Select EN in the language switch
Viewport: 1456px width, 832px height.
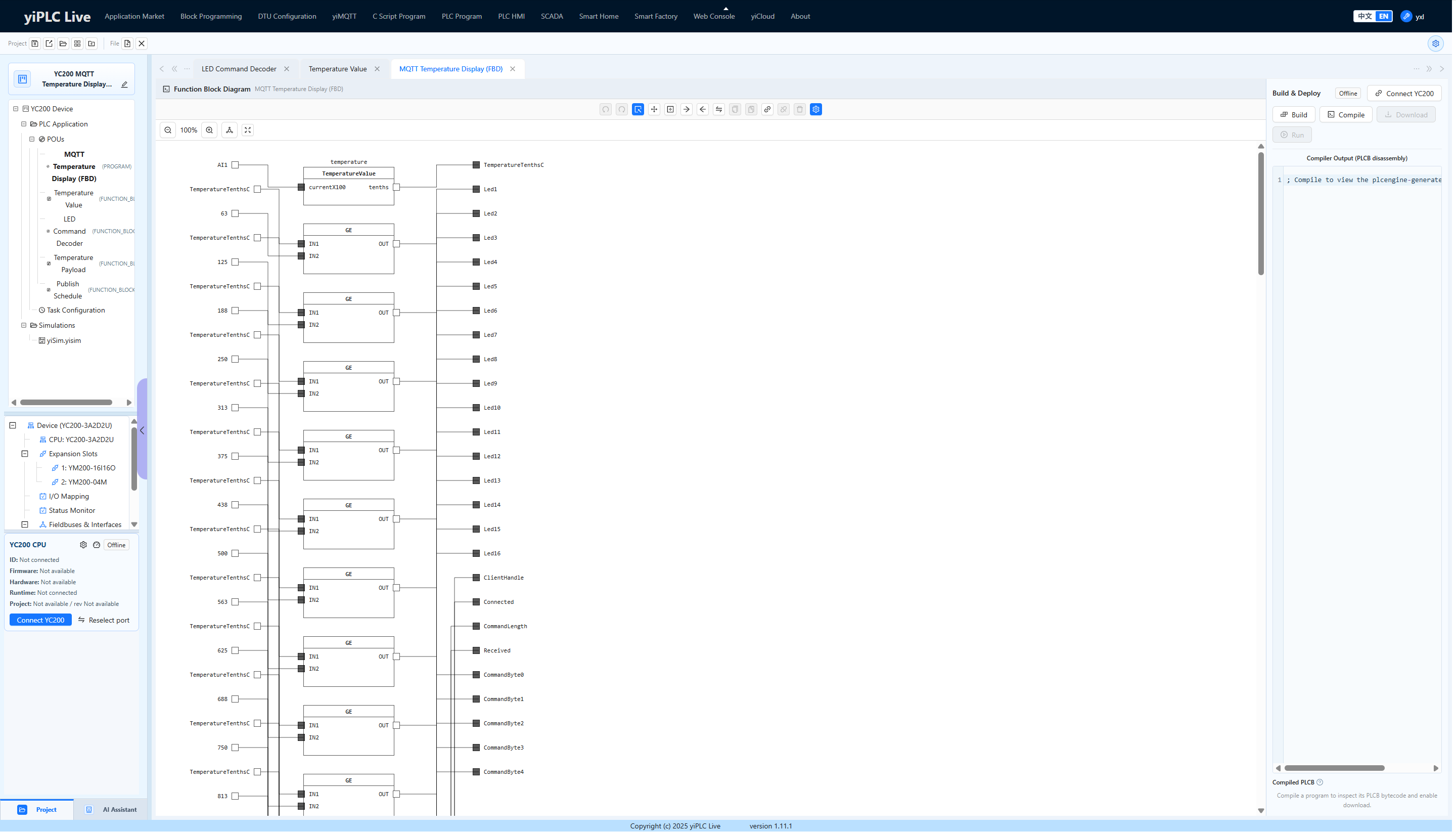click(1384, 16)
